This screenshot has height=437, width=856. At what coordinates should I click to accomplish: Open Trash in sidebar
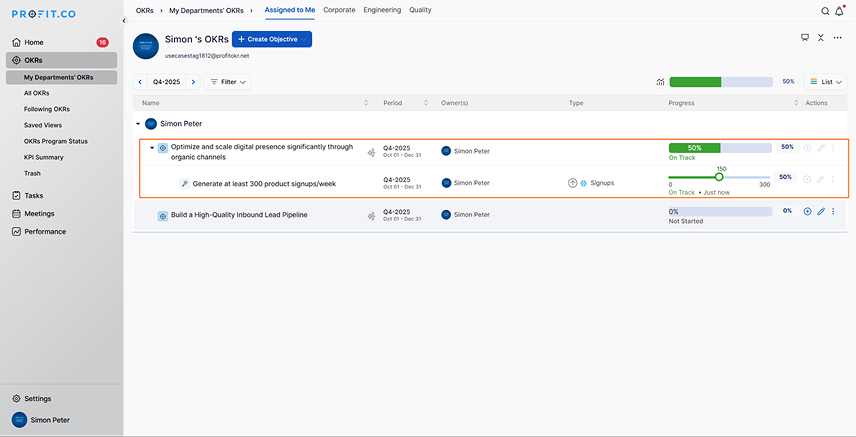(32, 173)
